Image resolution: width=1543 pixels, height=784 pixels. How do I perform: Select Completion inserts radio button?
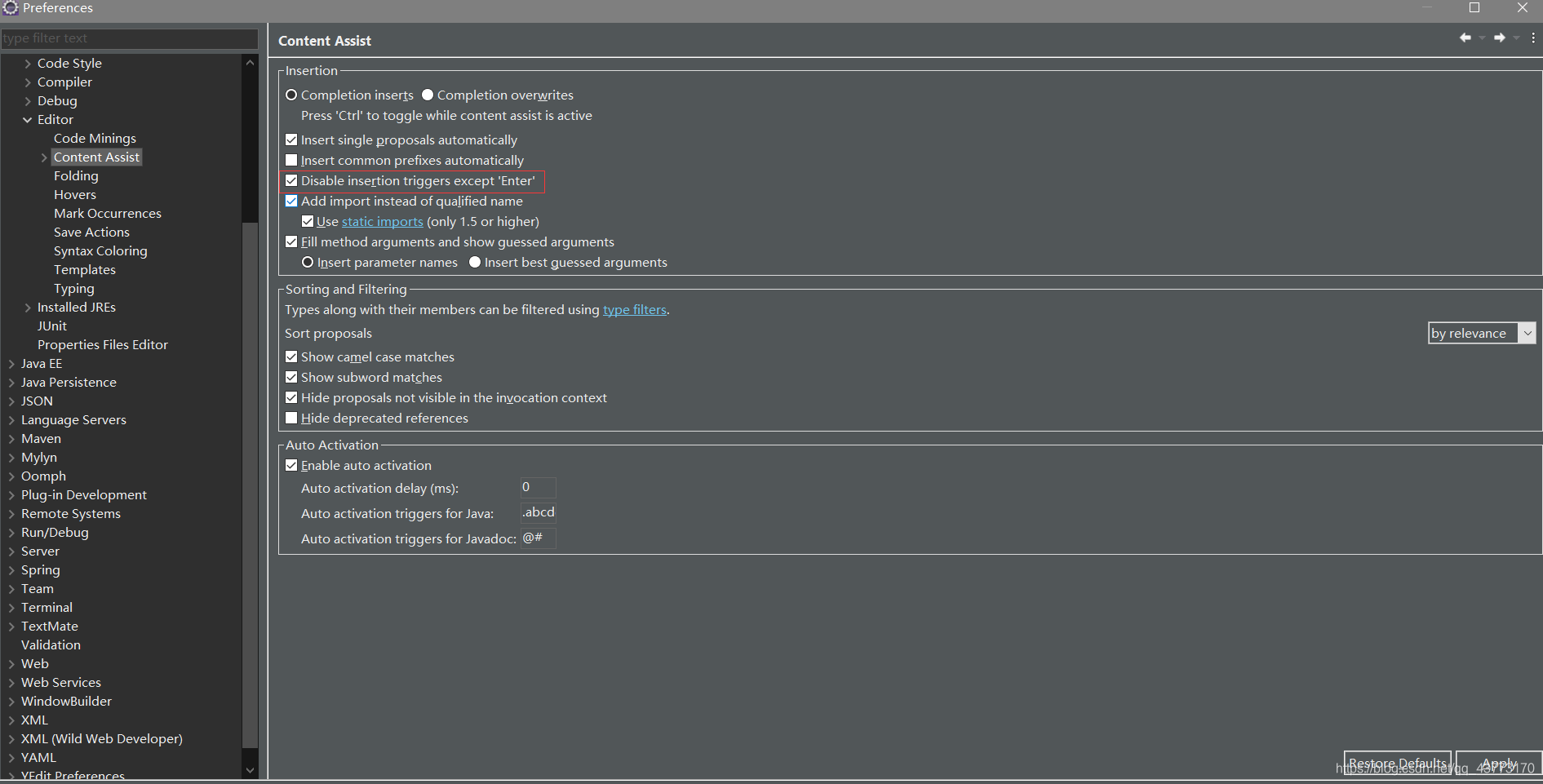coord(291,95)
